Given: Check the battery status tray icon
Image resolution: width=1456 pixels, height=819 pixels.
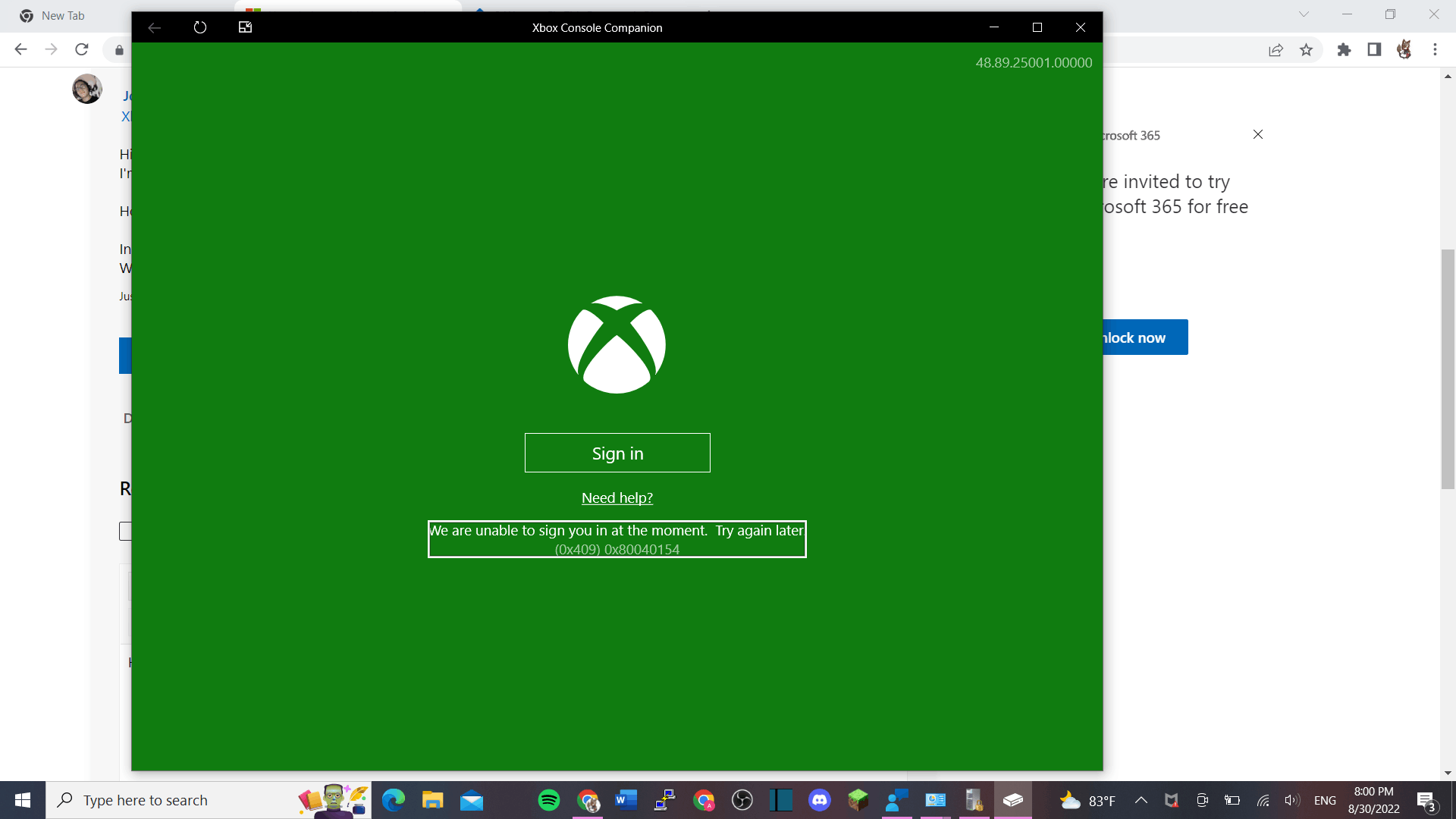Looking at the screenshot, I should point(1232,800).
